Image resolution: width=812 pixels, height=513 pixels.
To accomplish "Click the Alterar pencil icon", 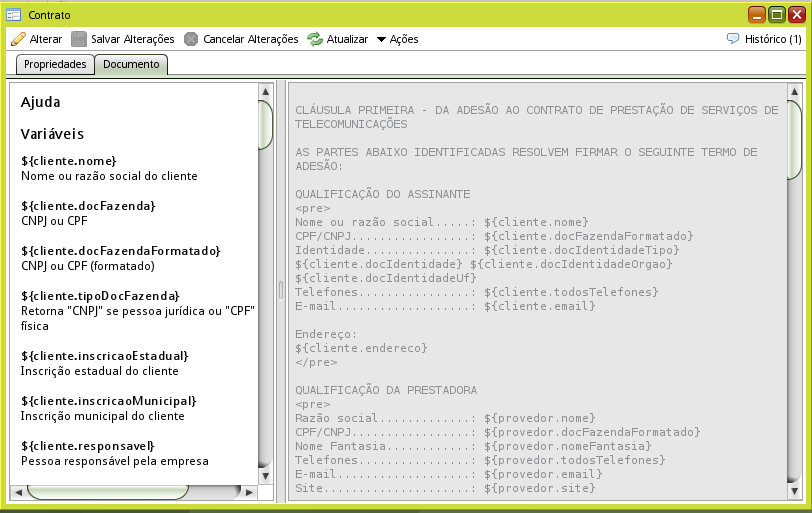I will [18, 39].
